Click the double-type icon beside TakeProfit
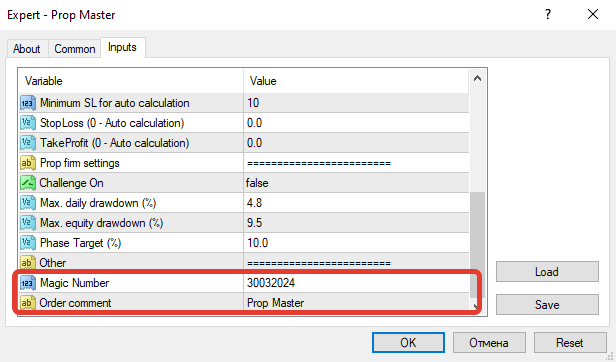Viewport: 616px width, 362px height. [x=28, y=143]
